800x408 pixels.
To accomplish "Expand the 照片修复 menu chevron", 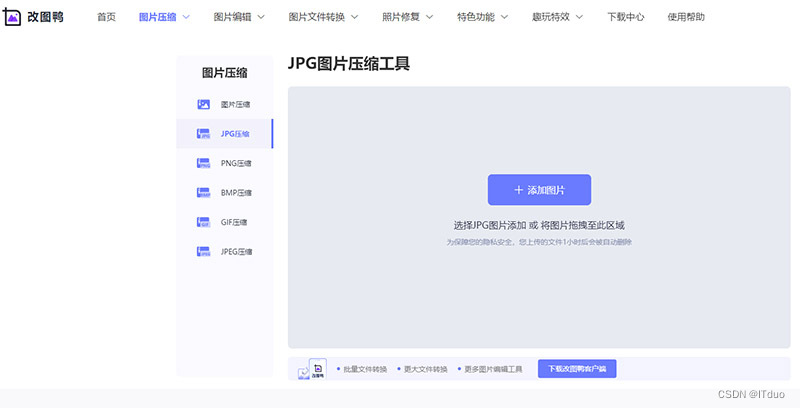I will coord(430,17).
